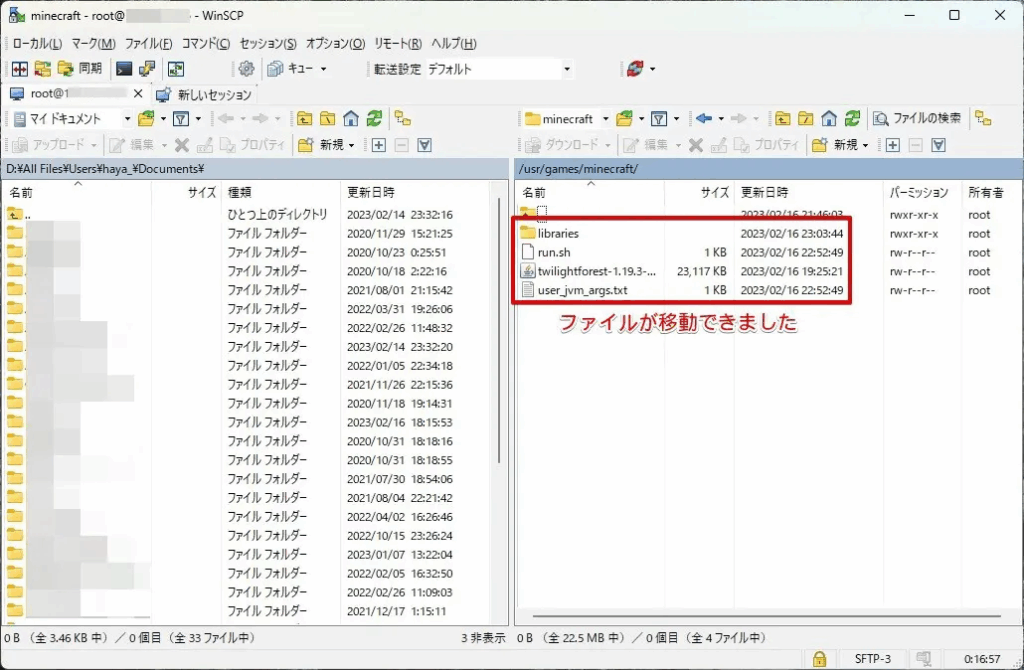Open the local マイ ドキュメント drive dropdown
Screen dimensions: 1024x670
(126, 118)
